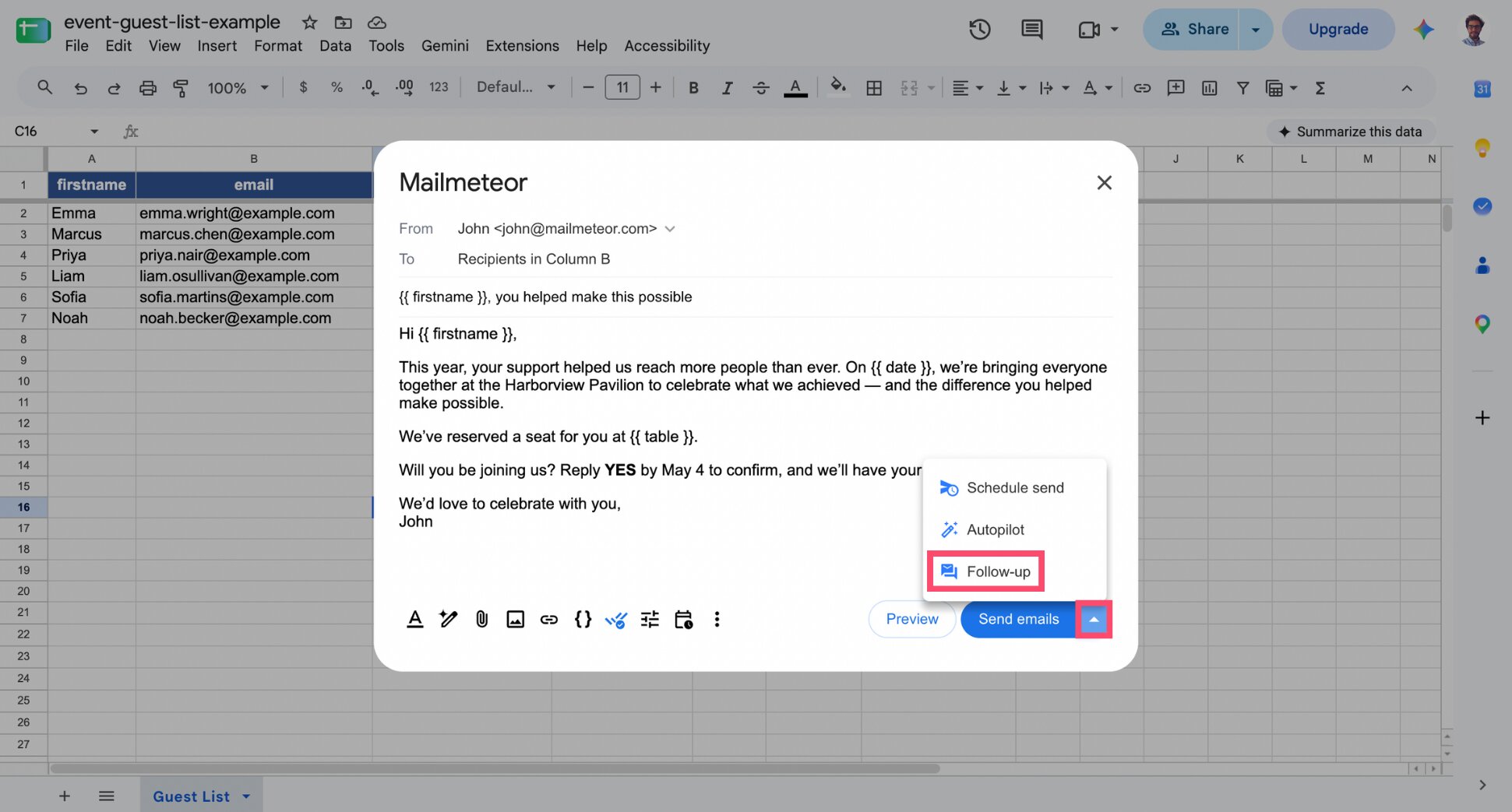This screenshot has width=1512, height=812.
Task: Open the 100% zoom dropdown
Action: (238, 88)
